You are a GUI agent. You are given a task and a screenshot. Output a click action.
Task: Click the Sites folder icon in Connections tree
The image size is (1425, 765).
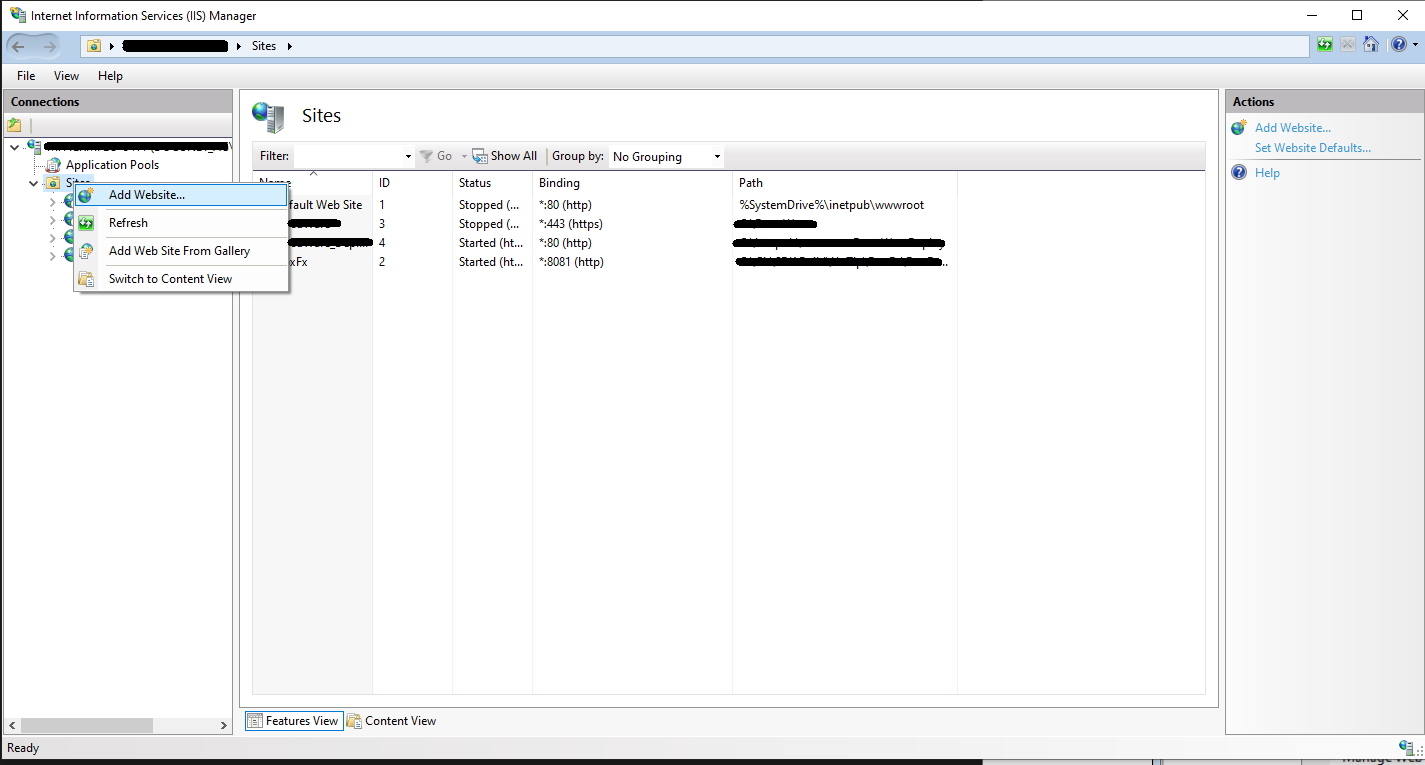coord(53,183)
